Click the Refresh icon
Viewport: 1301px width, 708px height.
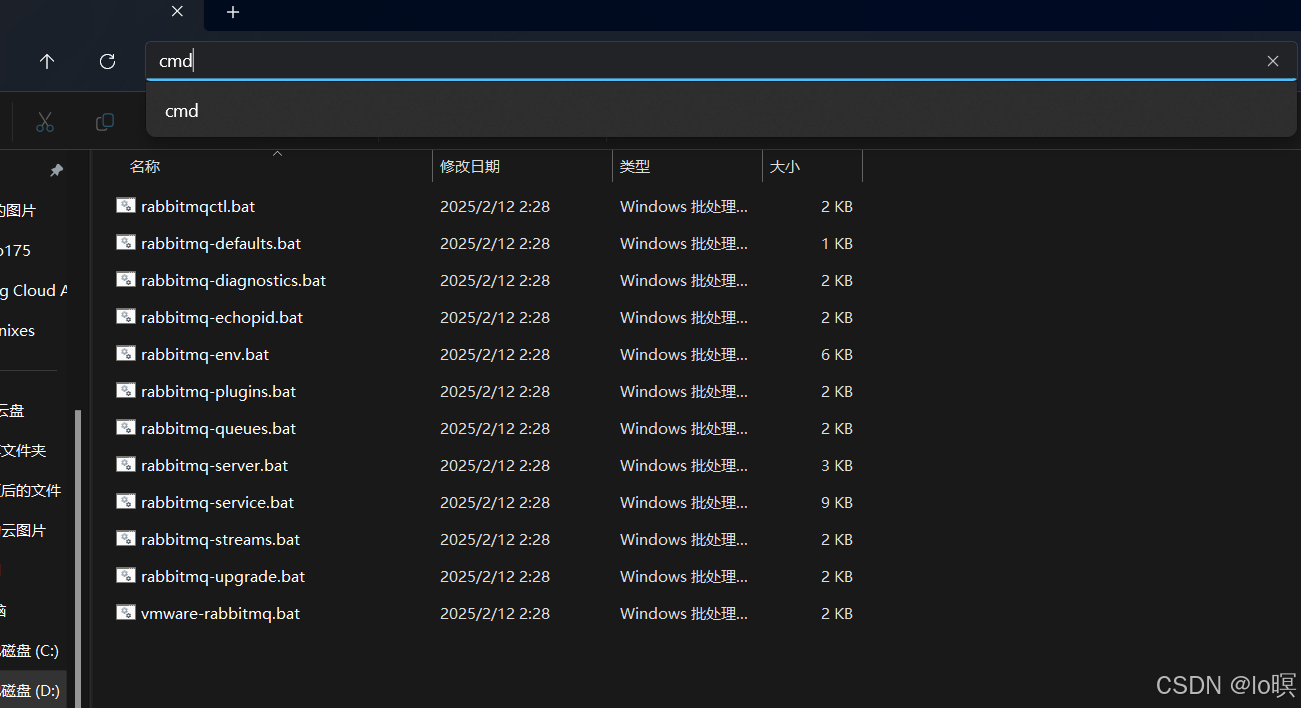pyautogui.click(x=108, y=61)
